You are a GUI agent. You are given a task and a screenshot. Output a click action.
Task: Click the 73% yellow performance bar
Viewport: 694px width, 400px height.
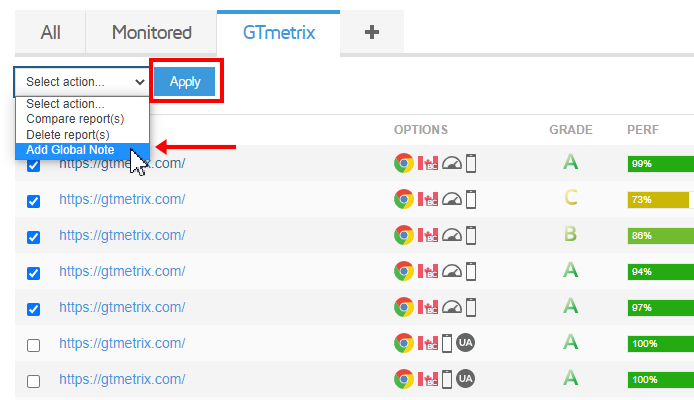[659, 200]
